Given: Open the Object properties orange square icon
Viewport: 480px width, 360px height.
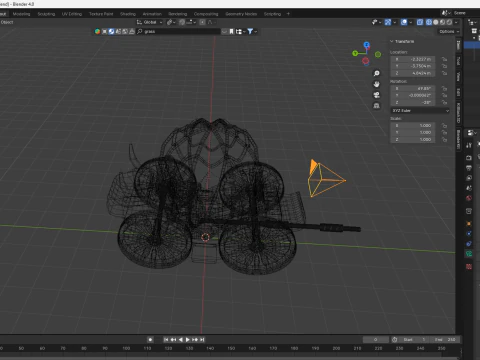Looking at the screenshot, I should tap(469, 223).
